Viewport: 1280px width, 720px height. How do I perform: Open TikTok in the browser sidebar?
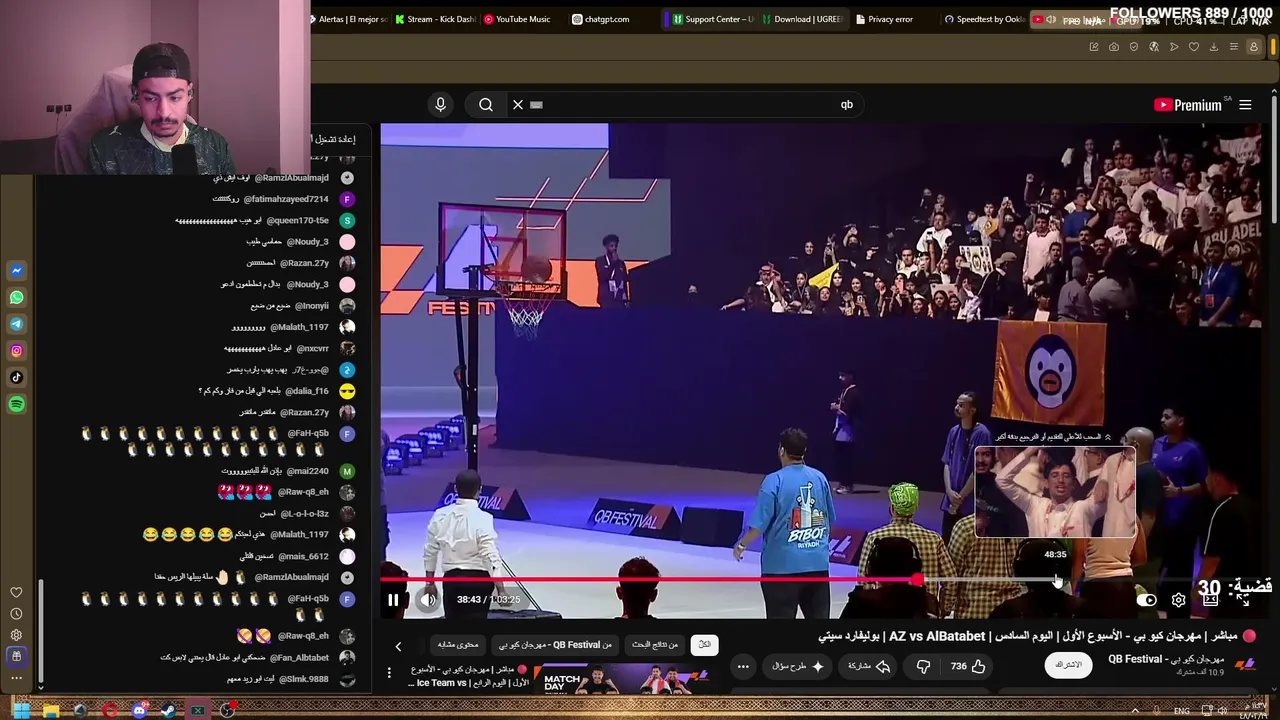(x=16, y=377)
